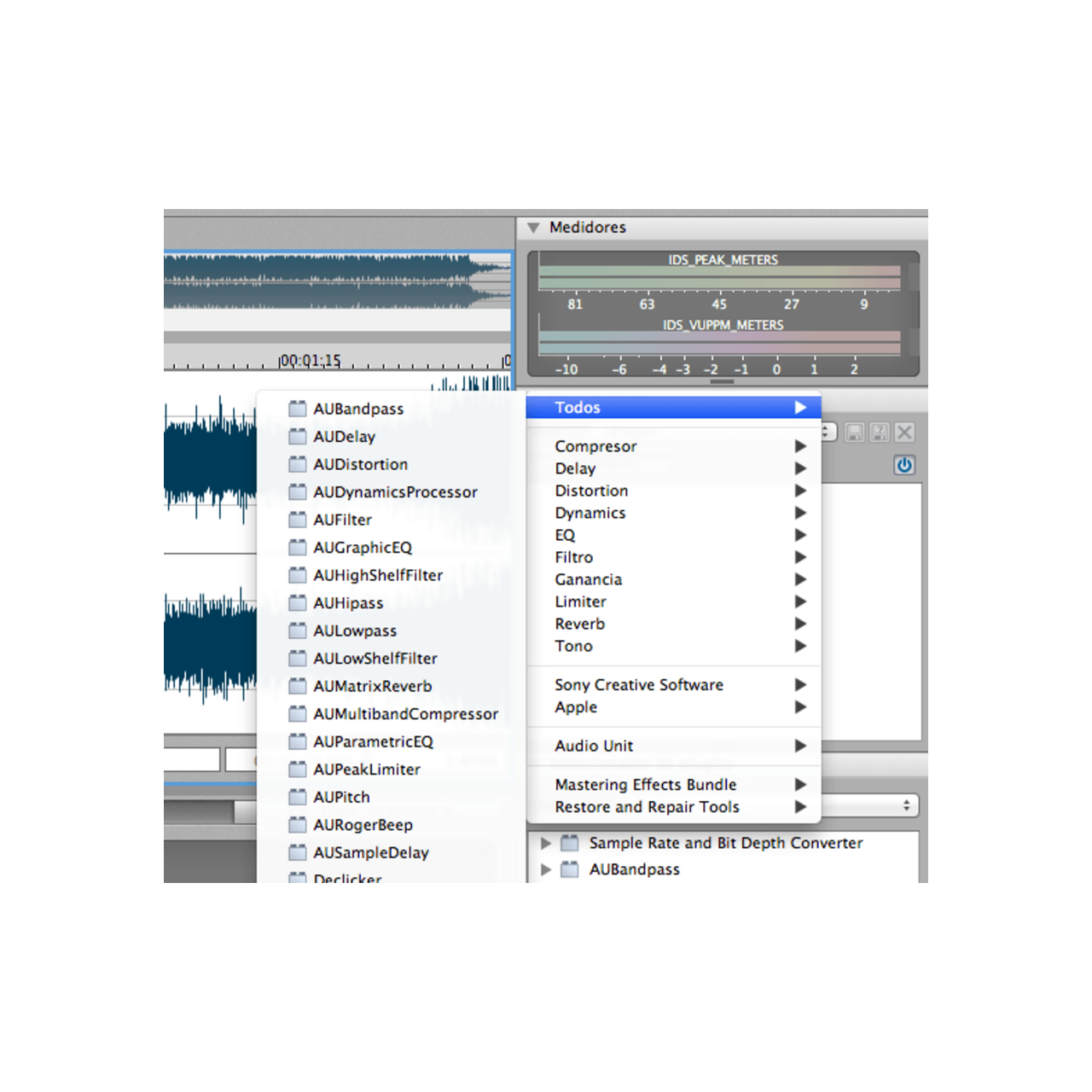Expand Sample Rate and Bit Depth Converter
1092x1092 pixels.
click(x=546, y=843)
